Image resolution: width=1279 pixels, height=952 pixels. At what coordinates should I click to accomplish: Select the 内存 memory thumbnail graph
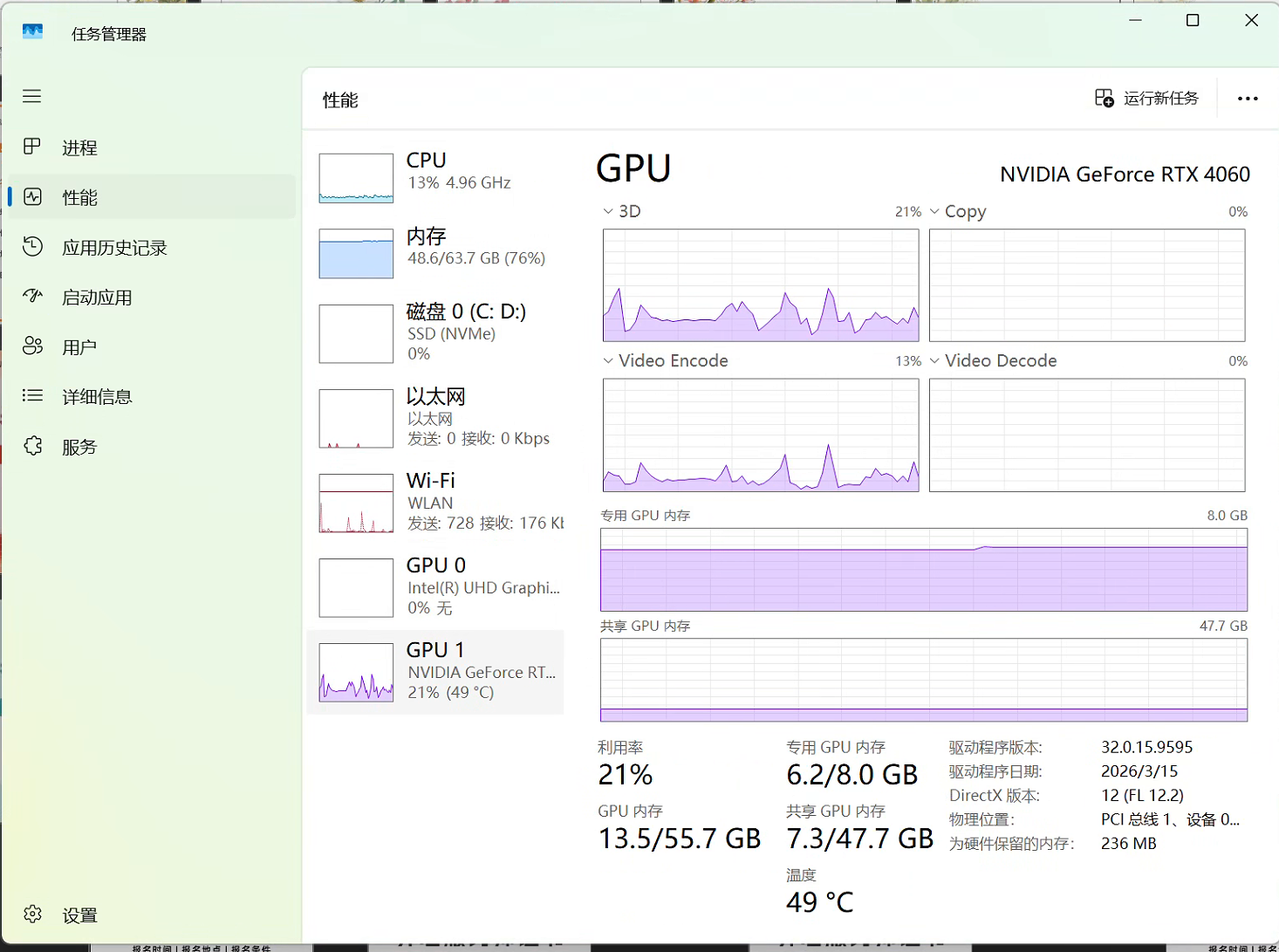pos(356,254)
